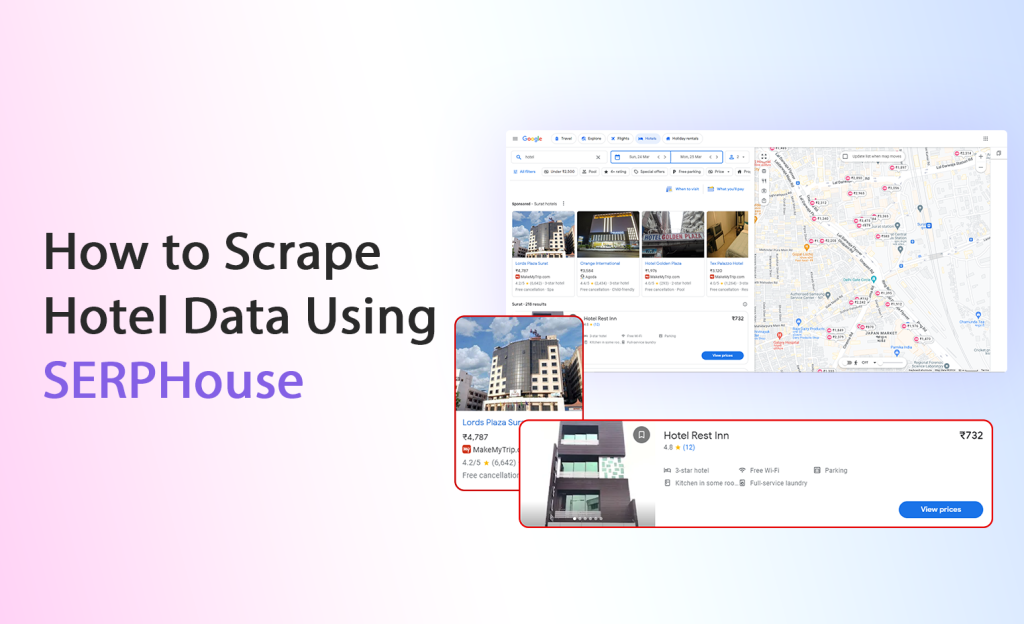The image size is (1024, 624).
Task: Toggle the Pool filter chip
Action: [x=590, y=172]
